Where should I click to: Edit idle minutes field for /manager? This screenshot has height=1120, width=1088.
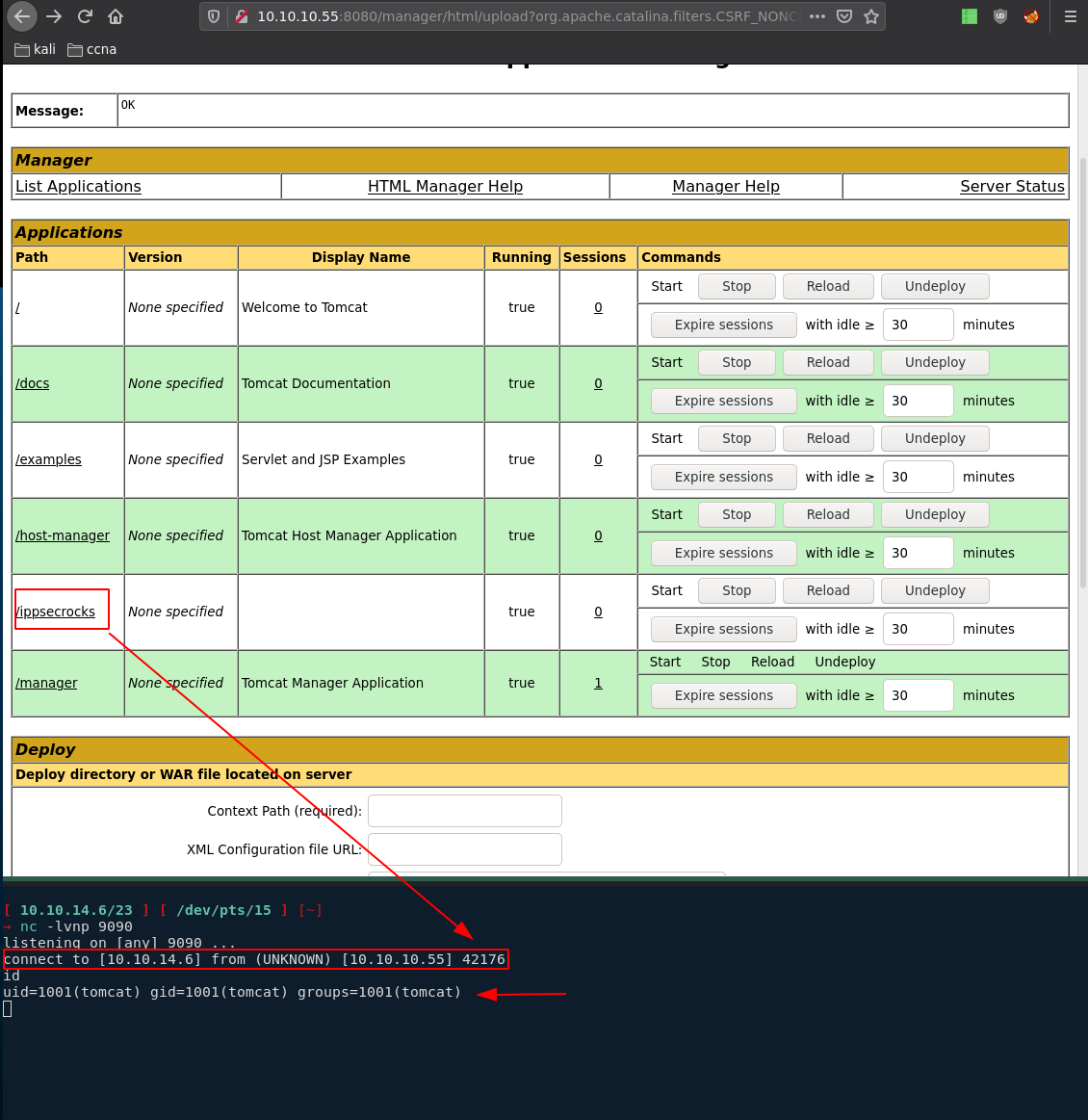pyautogui.click(x=919, y=695)
